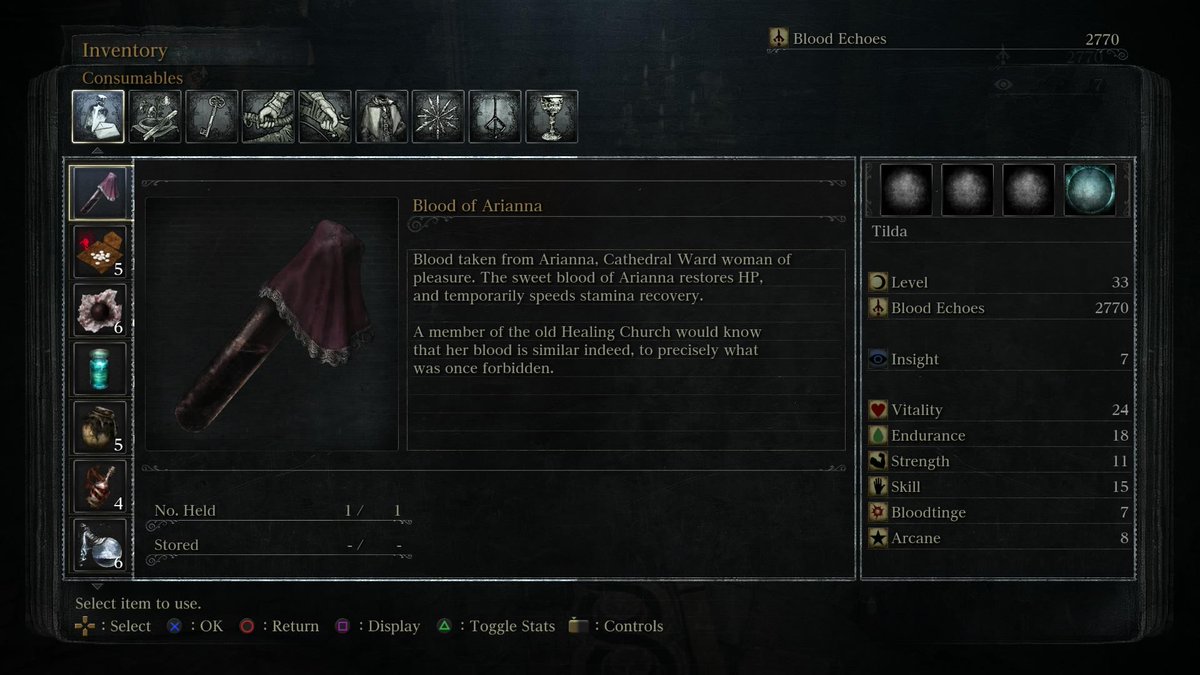Select the glowing fourth rune slot
This screenshot has height=675, width=1200.
pos(1090,190)
